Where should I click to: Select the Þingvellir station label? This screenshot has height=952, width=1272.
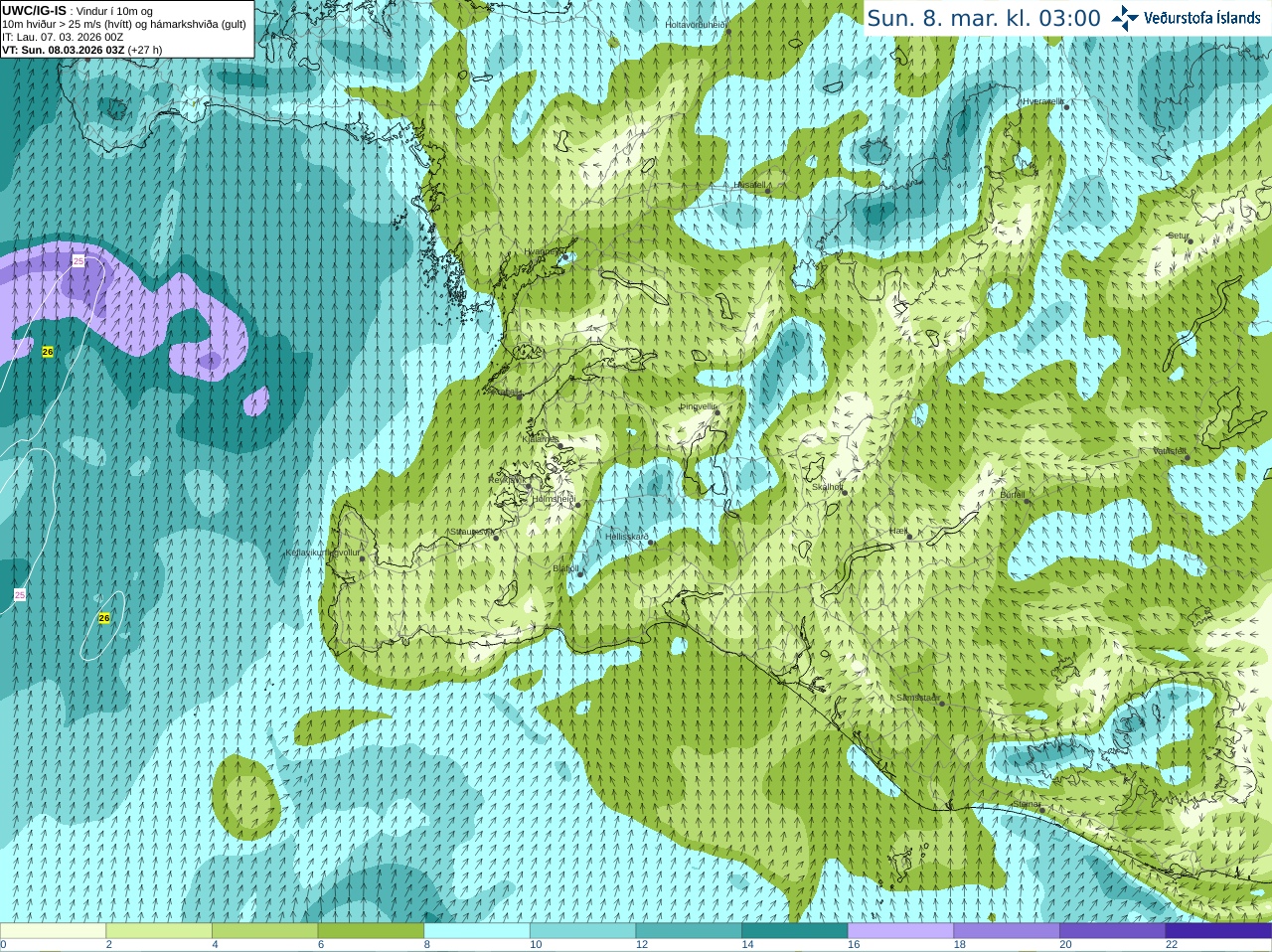(699, 406)
